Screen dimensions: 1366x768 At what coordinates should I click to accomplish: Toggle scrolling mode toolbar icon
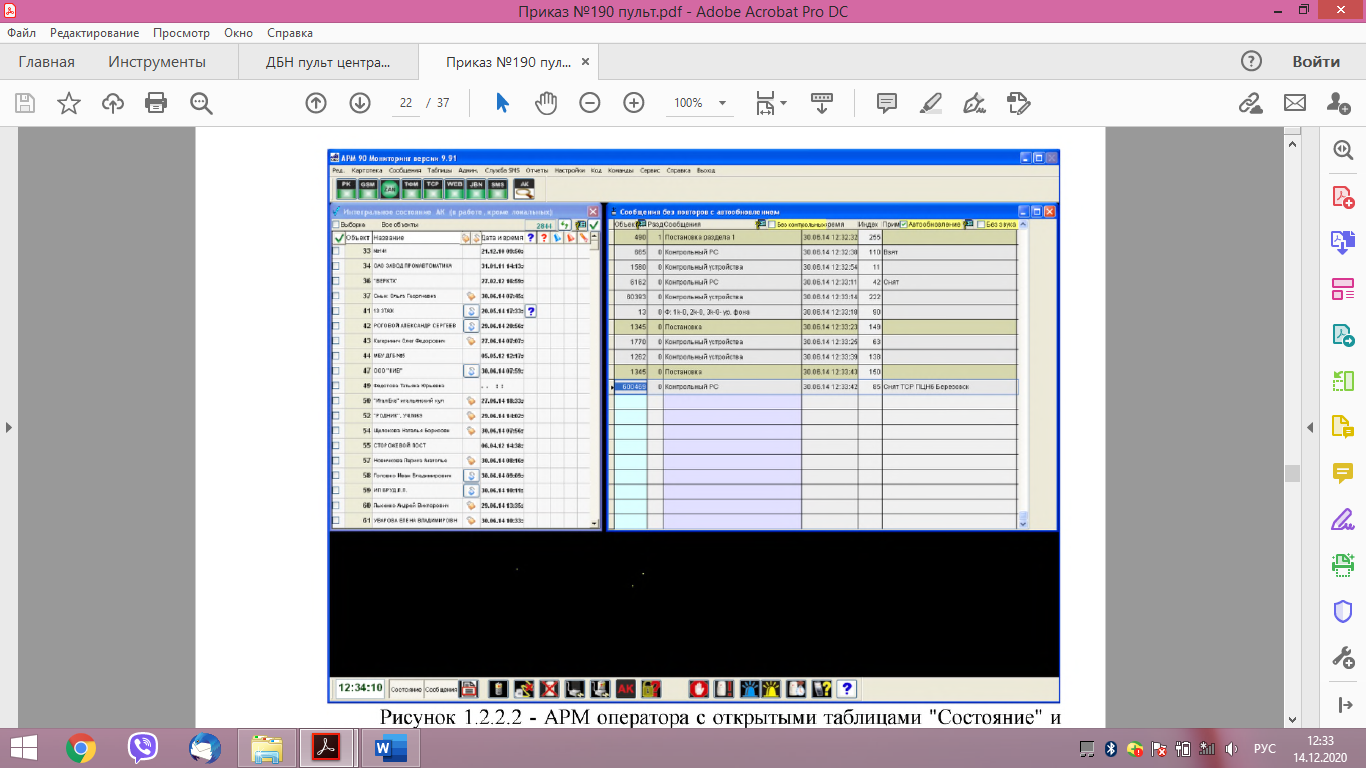coord(822,103)
